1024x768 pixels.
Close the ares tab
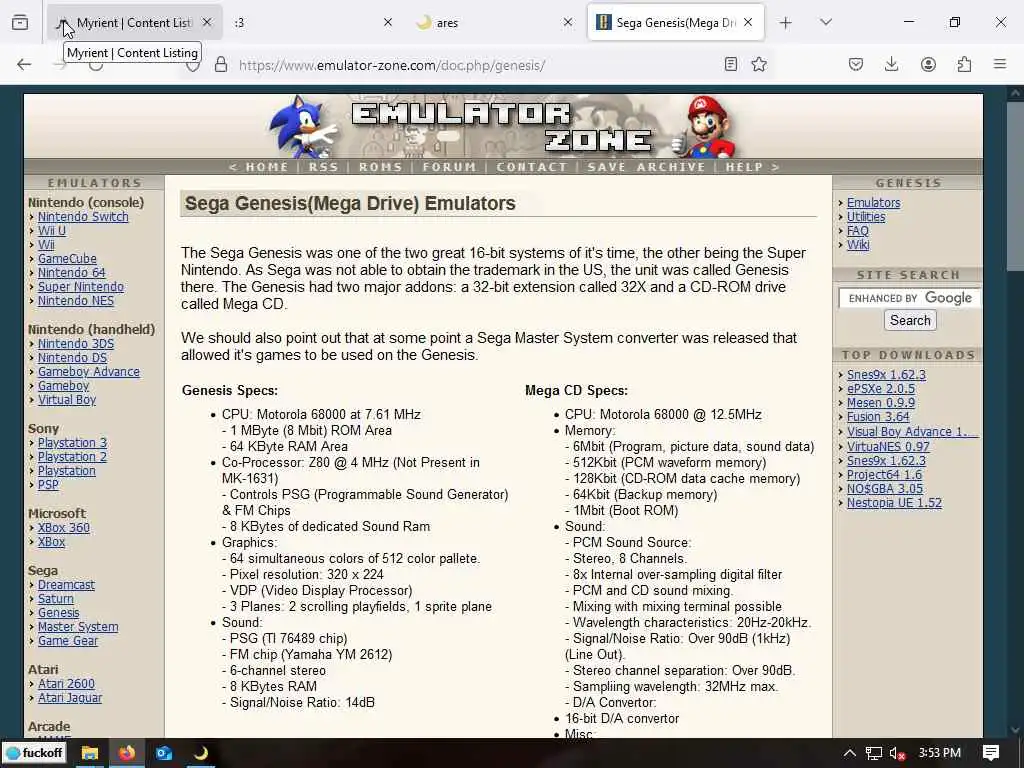pyautogui.click(x=568, y=22)
